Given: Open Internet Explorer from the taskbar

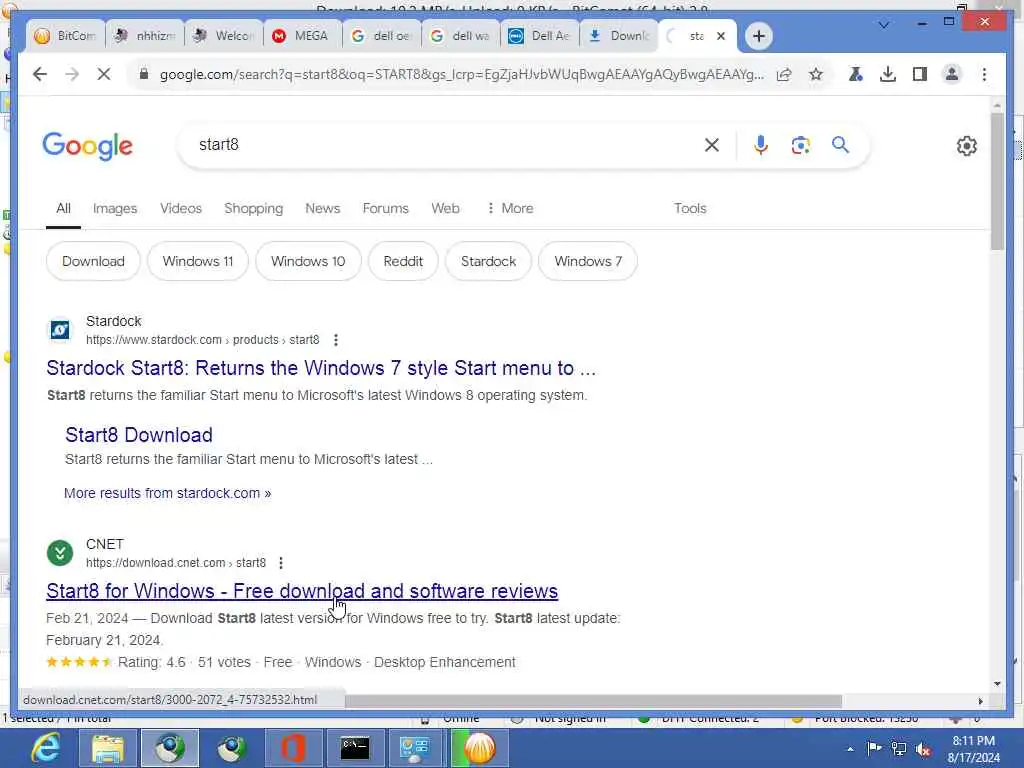Looking at the screenshot, I should pyautogui.click(x=46, y=748).
